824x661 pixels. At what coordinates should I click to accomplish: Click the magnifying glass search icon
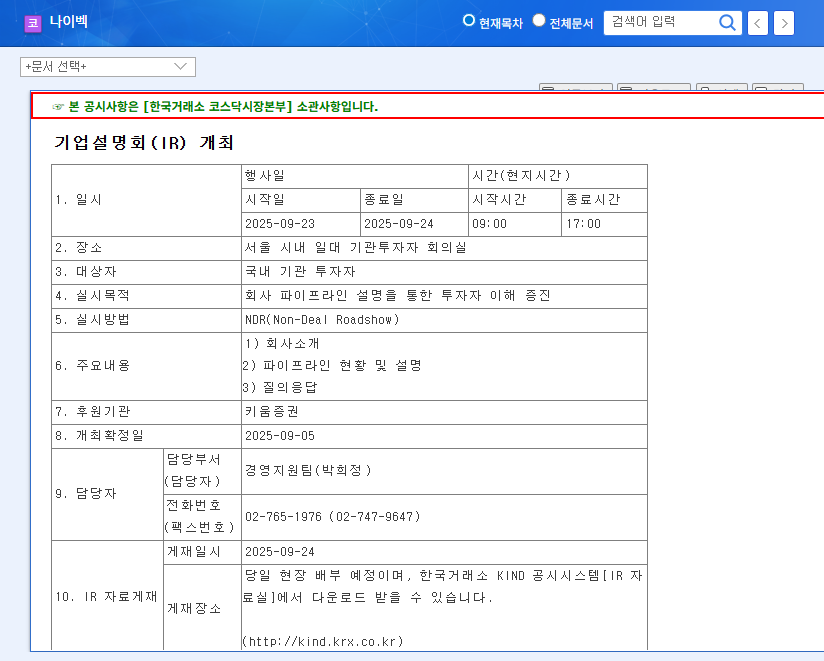tap(727, 23)
